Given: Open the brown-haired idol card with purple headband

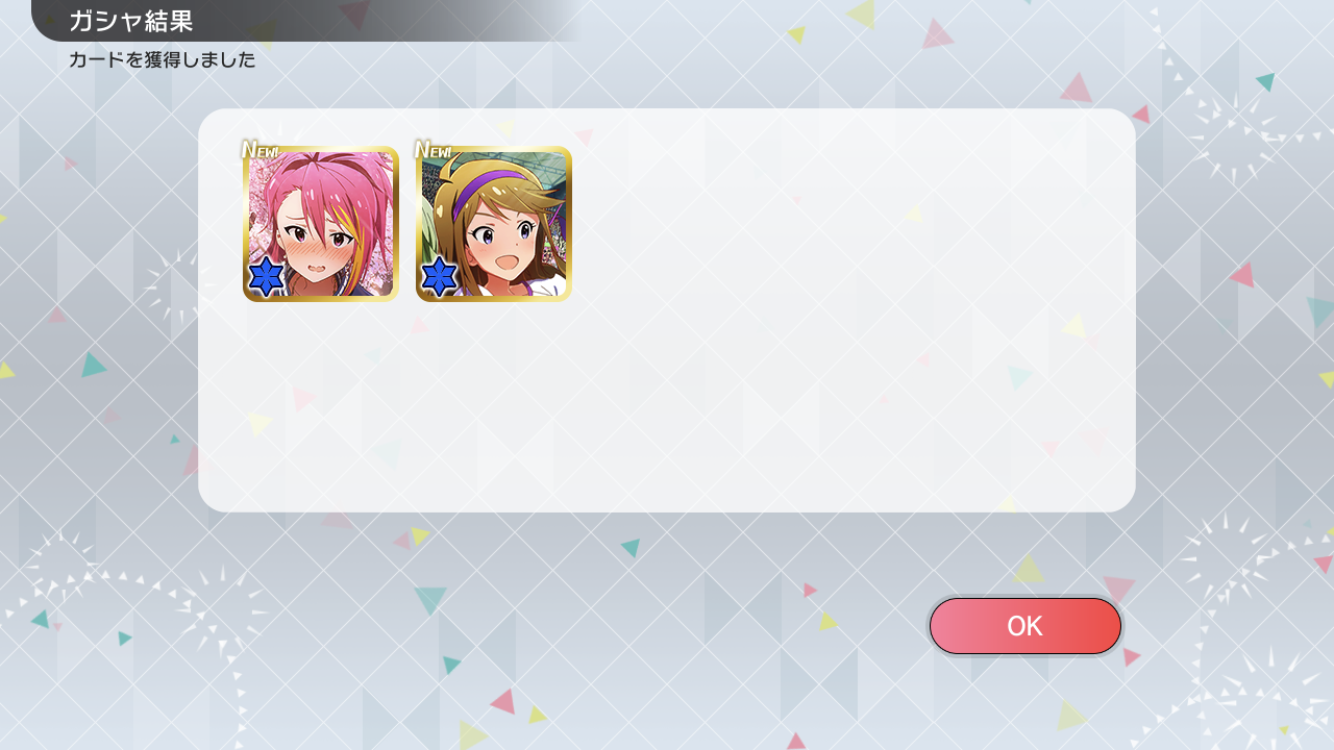Looking at the screenshot, I should pos(494,224).
